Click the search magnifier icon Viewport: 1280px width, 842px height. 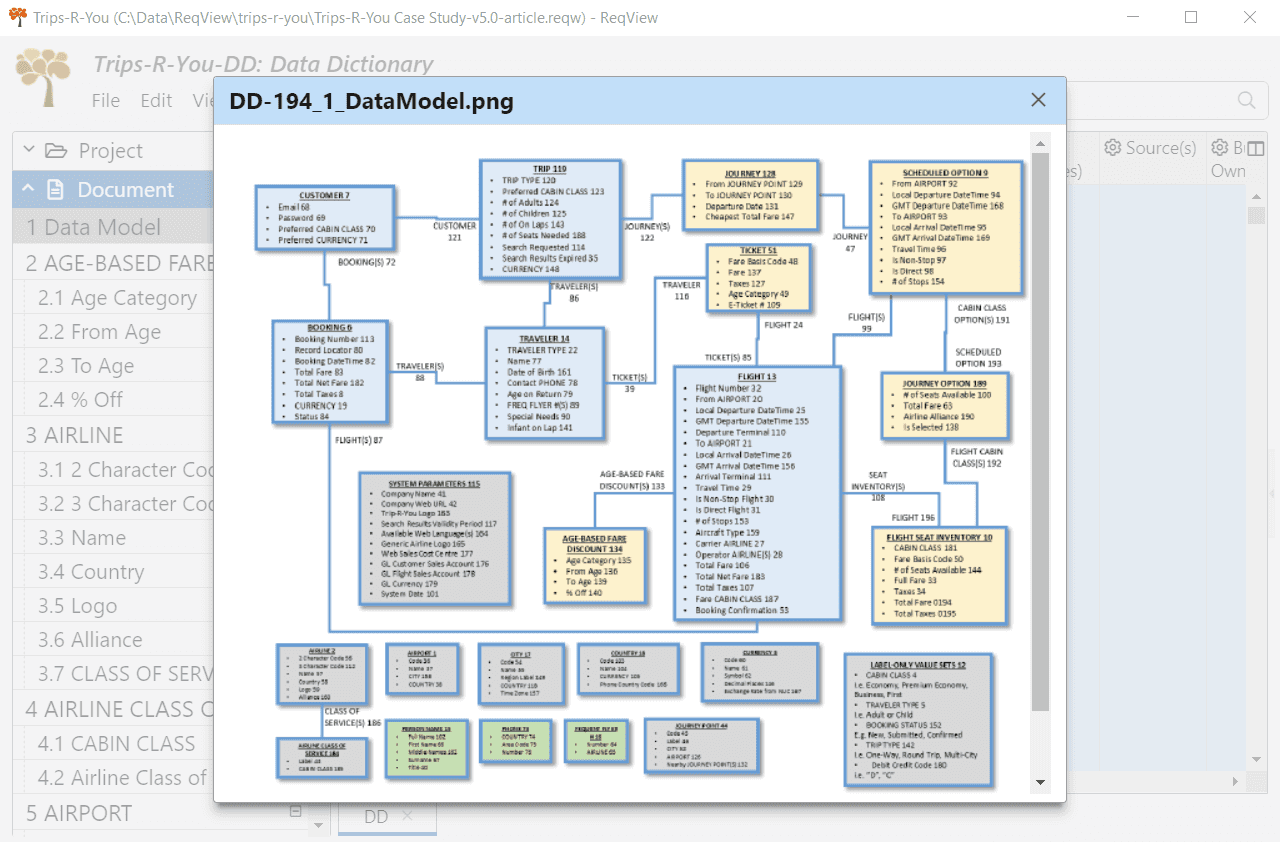click(1247, 100)
